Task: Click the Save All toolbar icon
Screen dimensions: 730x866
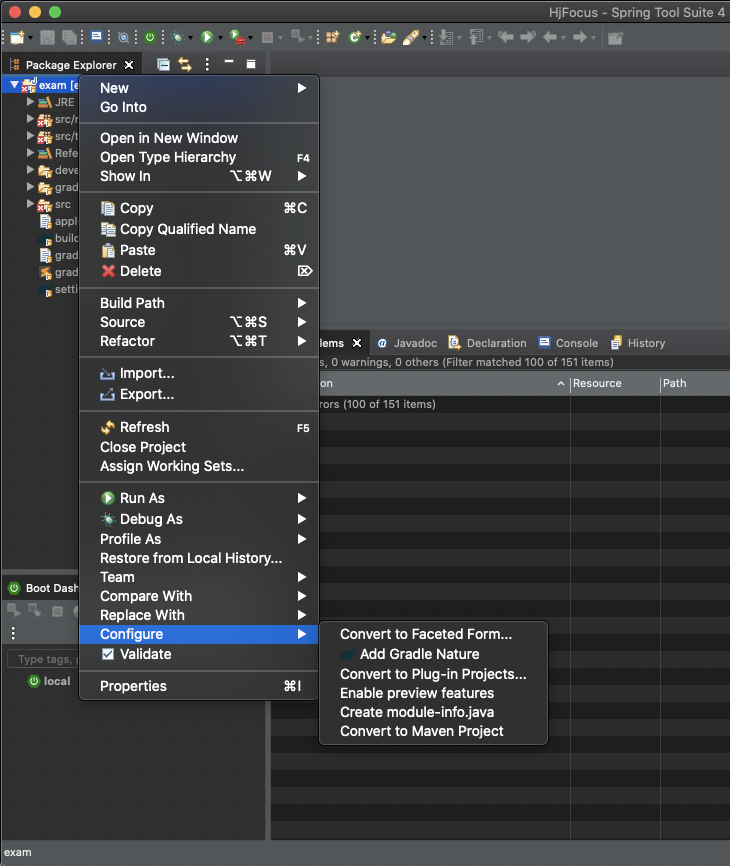Action: 69,38
